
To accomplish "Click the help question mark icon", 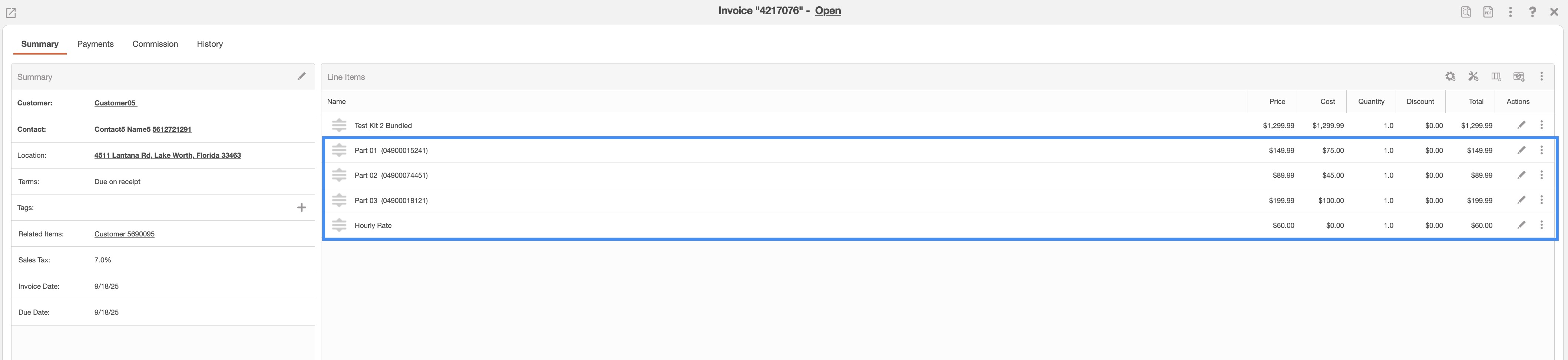I will 1532,12.
